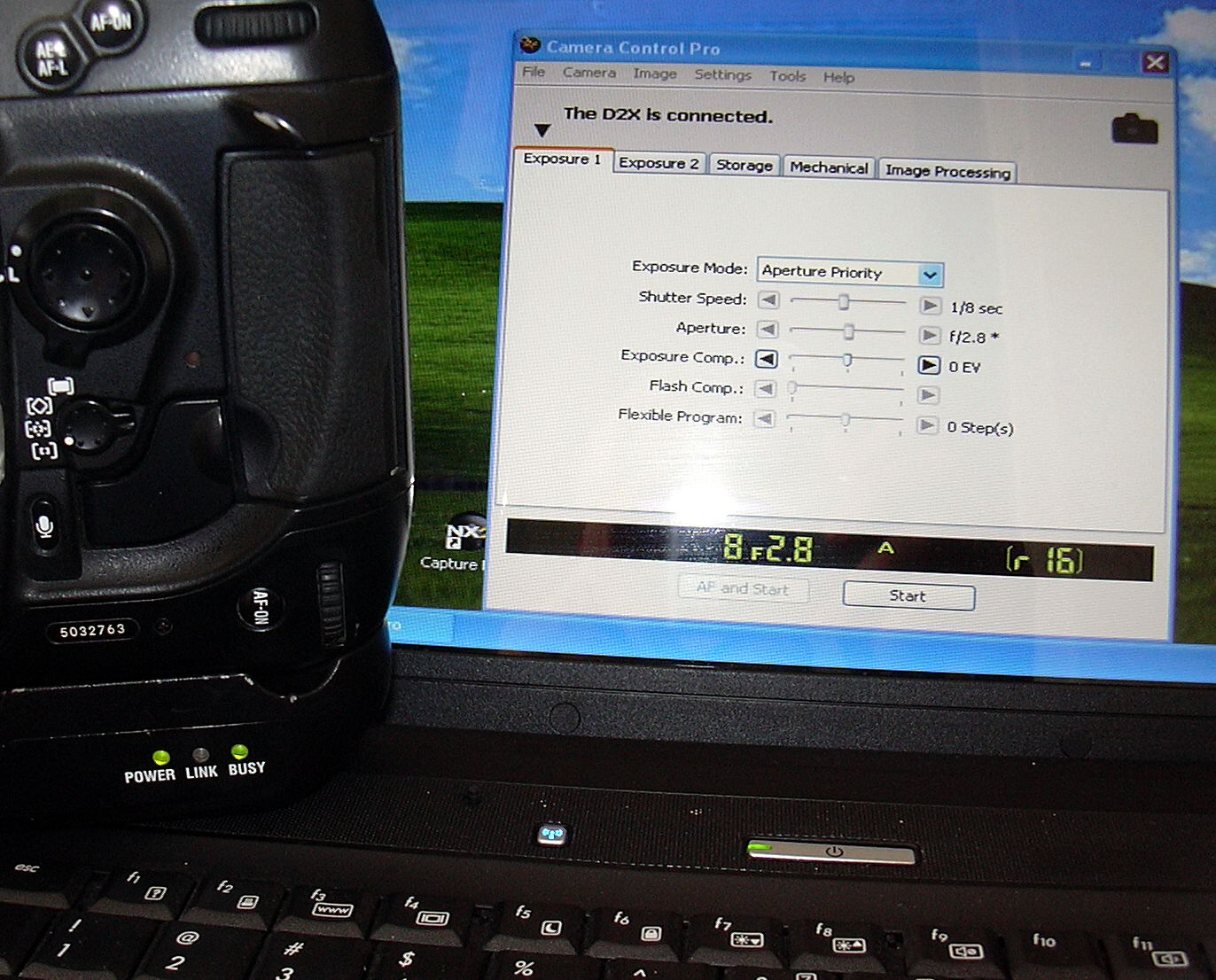
Task: Switch to the Exposure 1 tab
Action: tap(562, 159)
